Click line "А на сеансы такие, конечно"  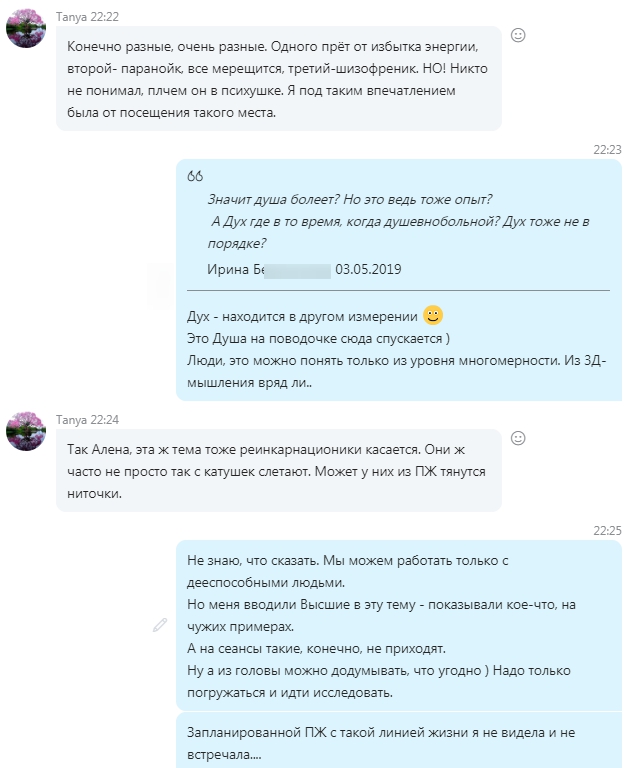tap(316, 648)
